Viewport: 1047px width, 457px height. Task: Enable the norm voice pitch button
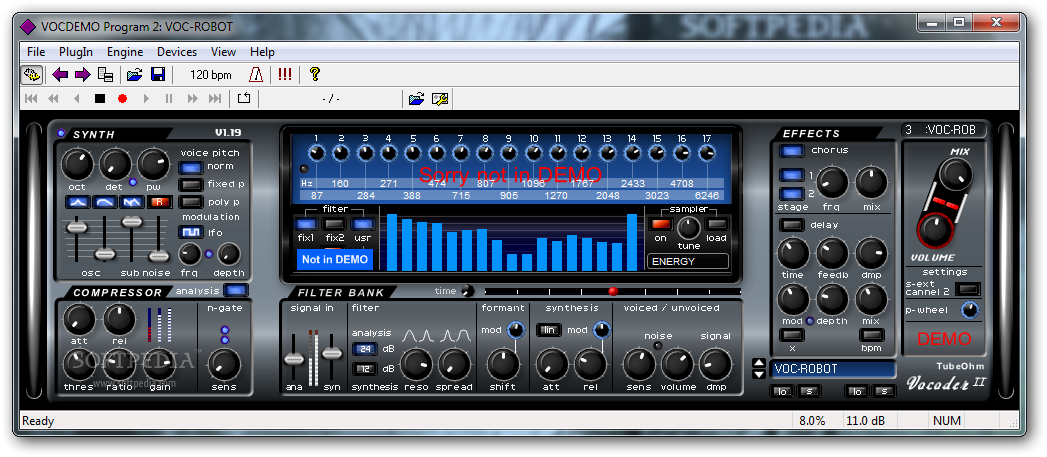(191, 167)
